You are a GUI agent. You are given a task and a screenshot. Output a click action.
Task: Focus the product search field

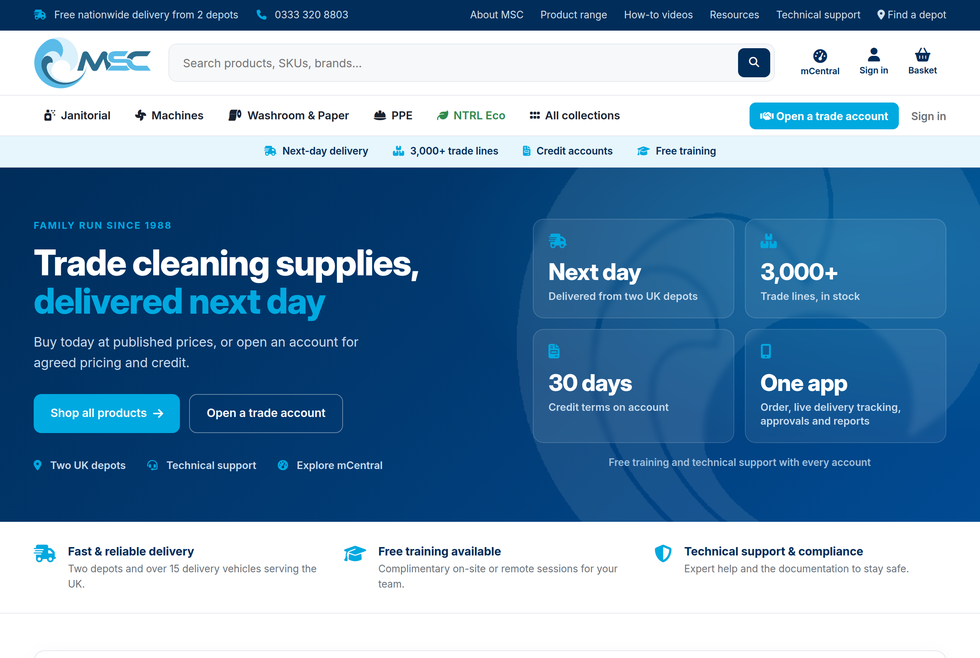click(x=454, y=63)
